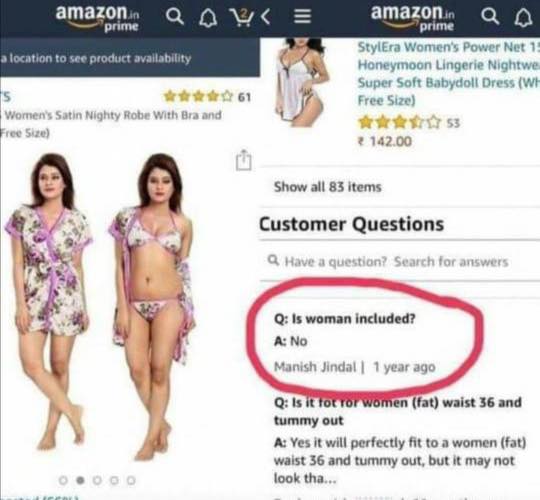Screen dimensions: 540x500
Task: Select the first image carousel dot
Action: [x=63, y=480]
